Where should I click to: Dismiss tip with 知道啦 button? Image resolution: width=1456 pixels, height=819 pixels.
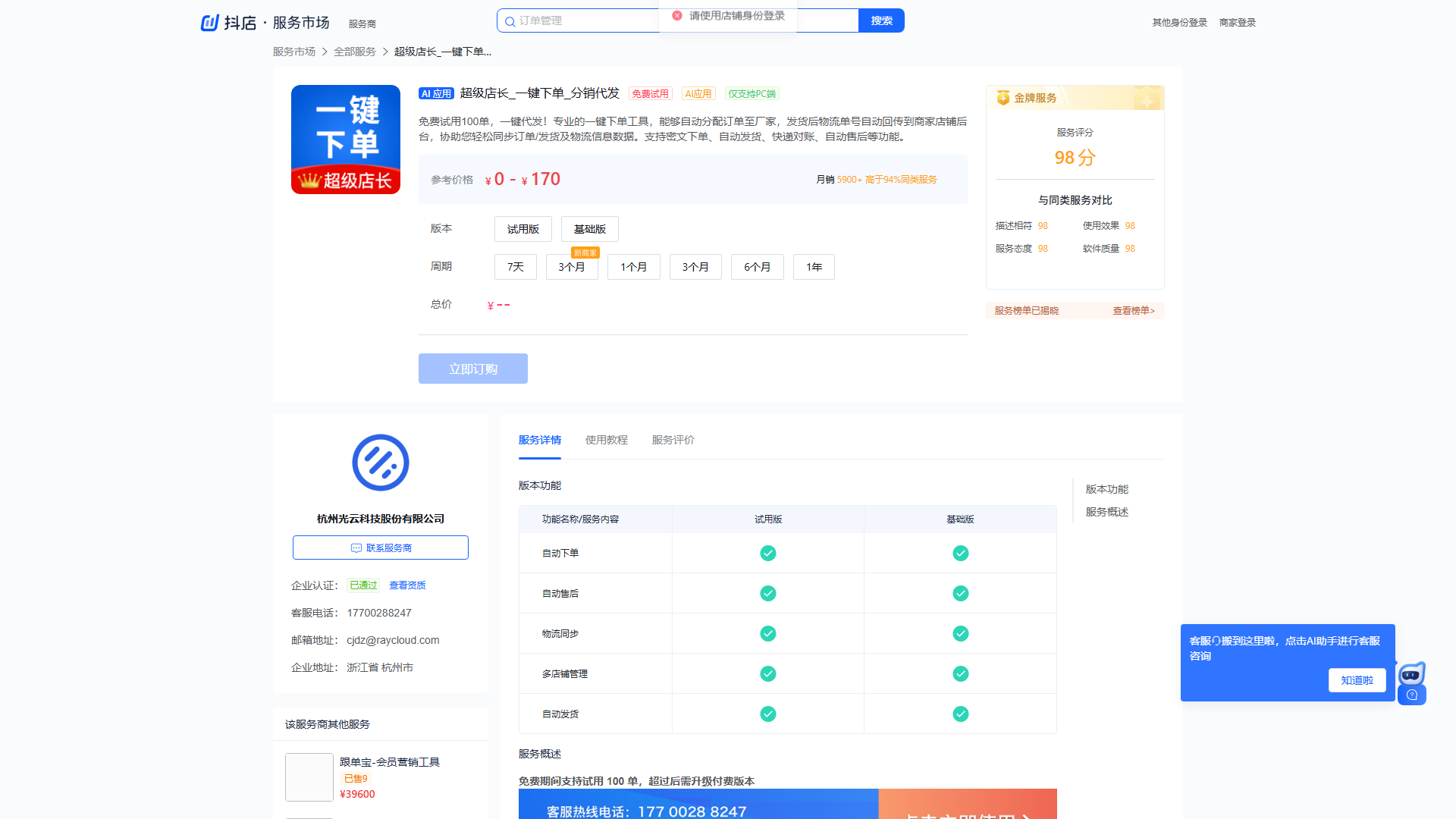click(x=1357, y=680)
